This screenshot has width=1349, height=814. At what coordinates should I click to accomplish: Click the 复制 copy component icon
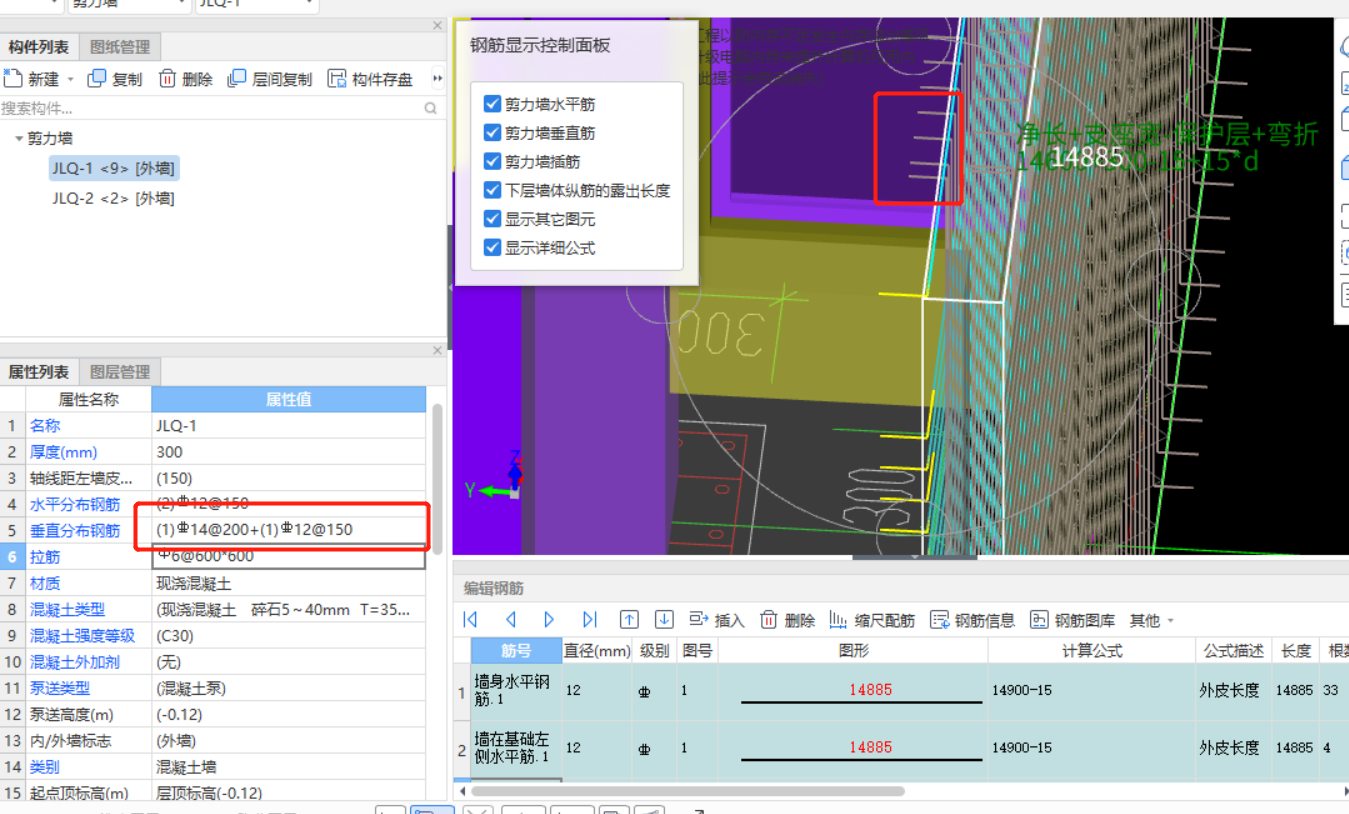[x=97, y=79]
